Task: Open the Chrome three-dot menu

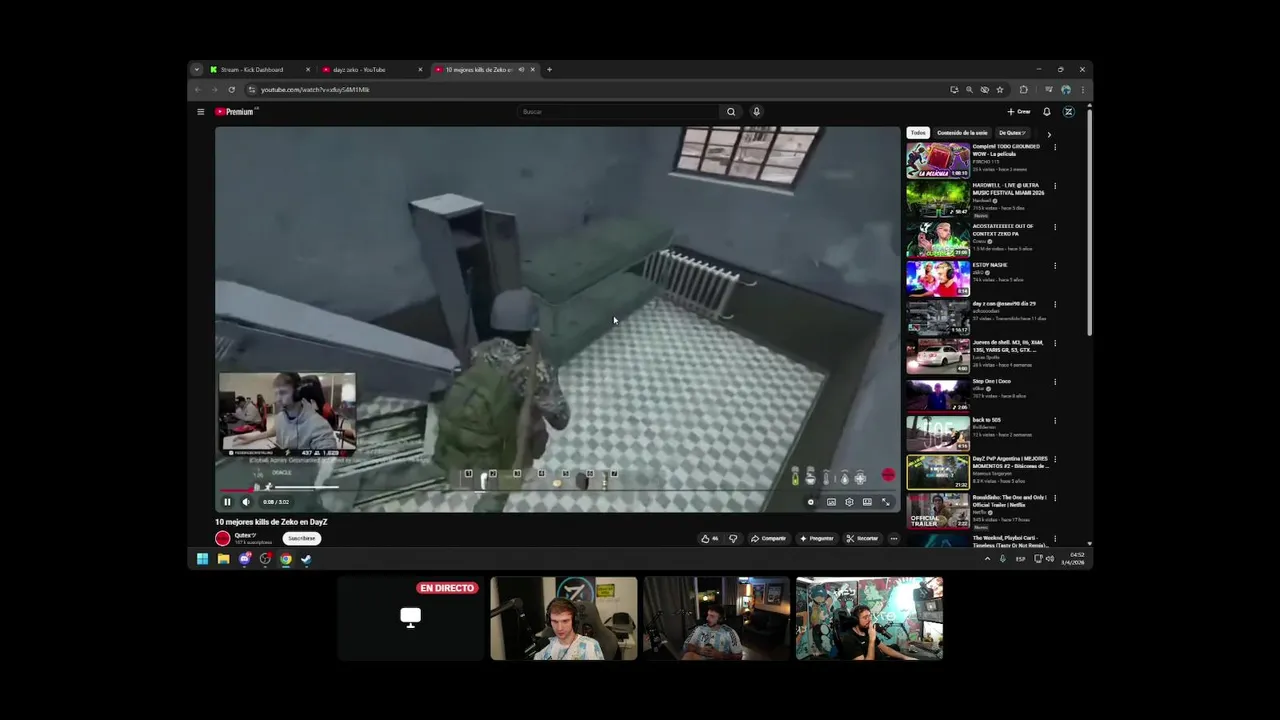Action: [x=1082, y=90]
